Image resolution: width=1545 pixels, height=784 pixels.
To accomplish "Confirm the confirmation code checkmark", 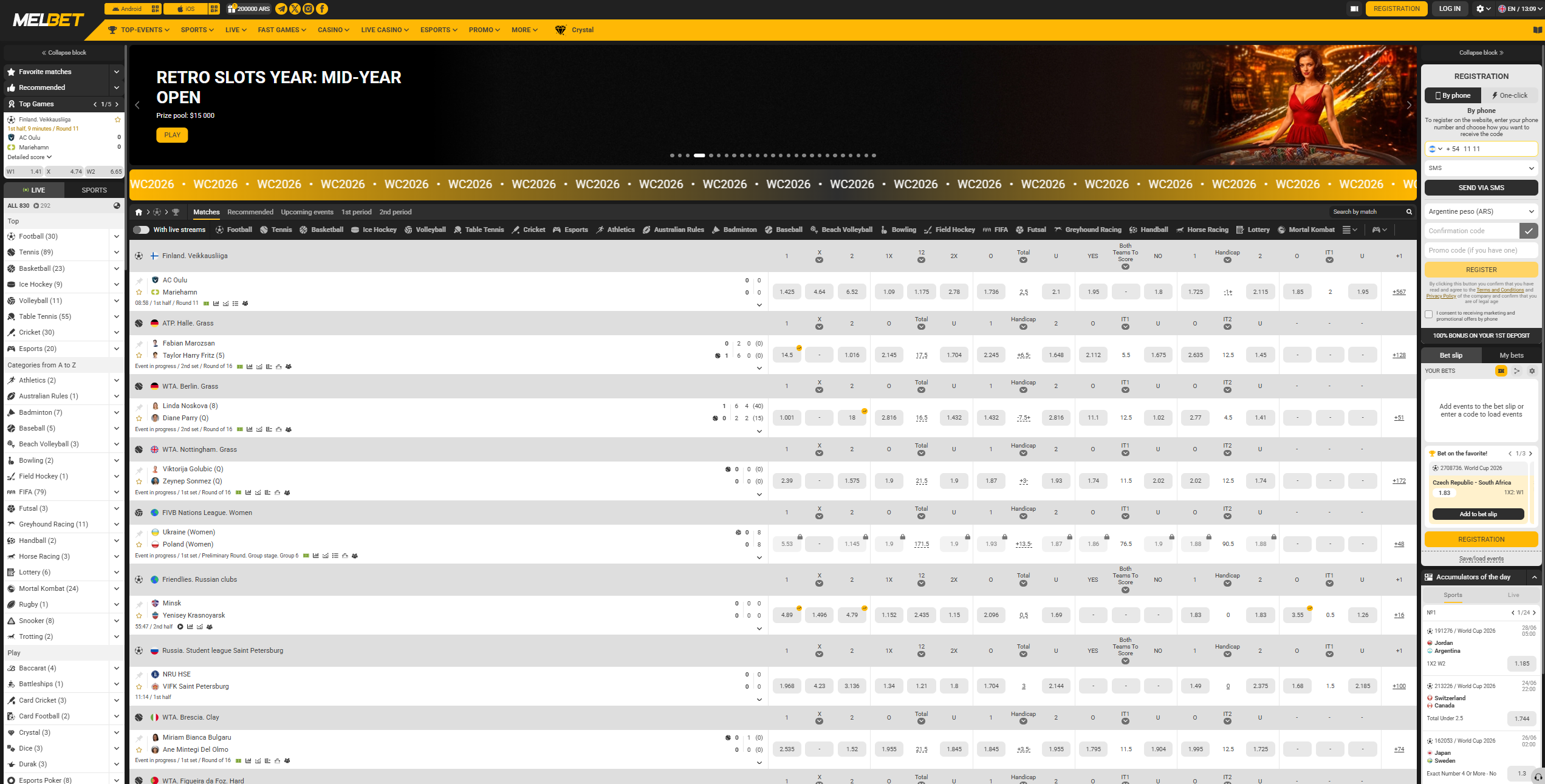I will 1529,231.
